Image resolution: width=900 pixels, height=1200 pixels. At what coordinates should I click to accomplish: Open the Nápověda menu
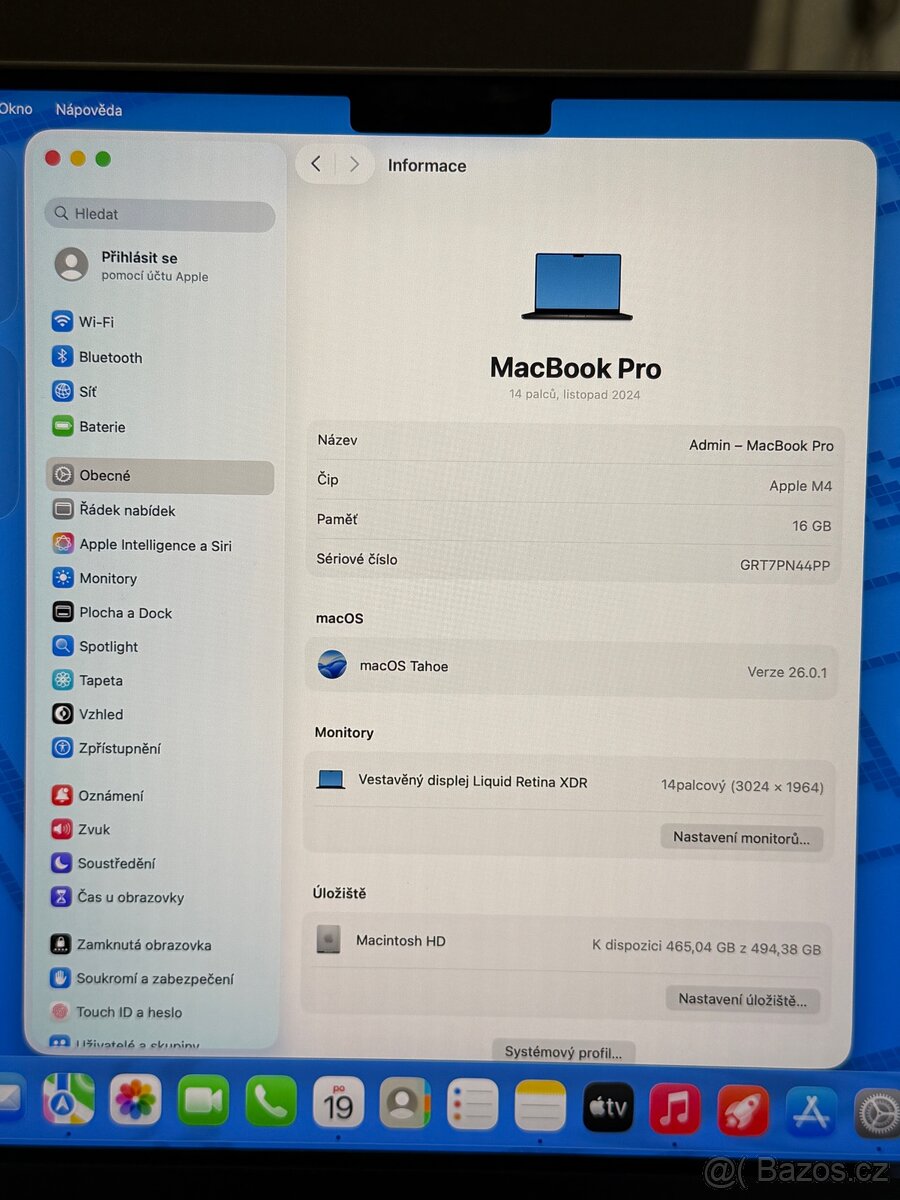[88, 110]
